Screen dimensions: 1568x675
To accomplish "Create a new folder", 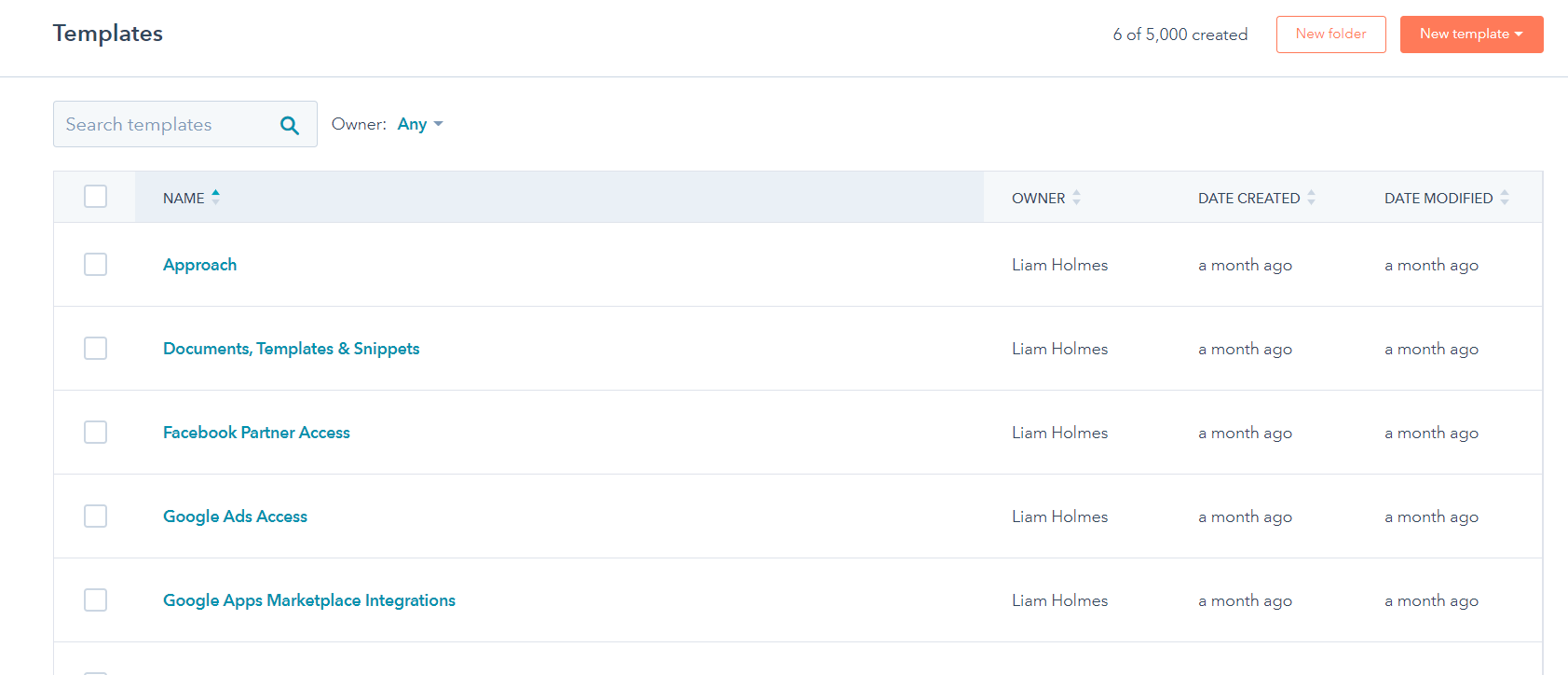I will tap(1330, 34).
